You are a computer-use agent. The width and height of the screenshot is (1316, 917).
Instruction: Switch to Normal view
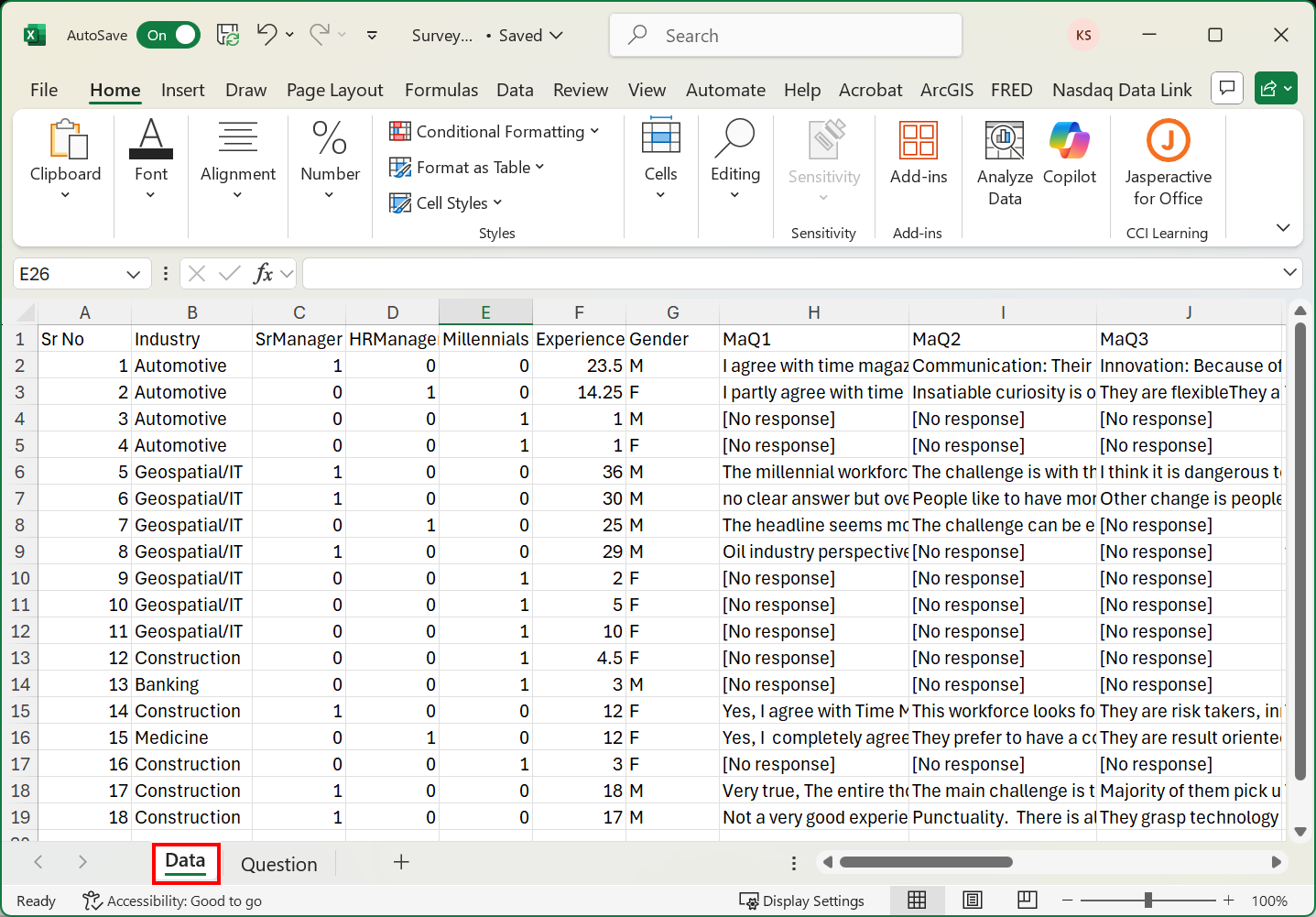coord(917,901)
